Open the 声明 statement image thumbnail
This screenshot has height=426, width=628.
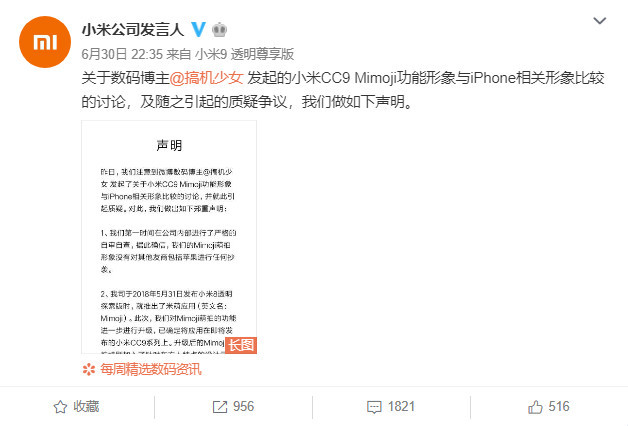pyautogui.click(x=169, y=237)
